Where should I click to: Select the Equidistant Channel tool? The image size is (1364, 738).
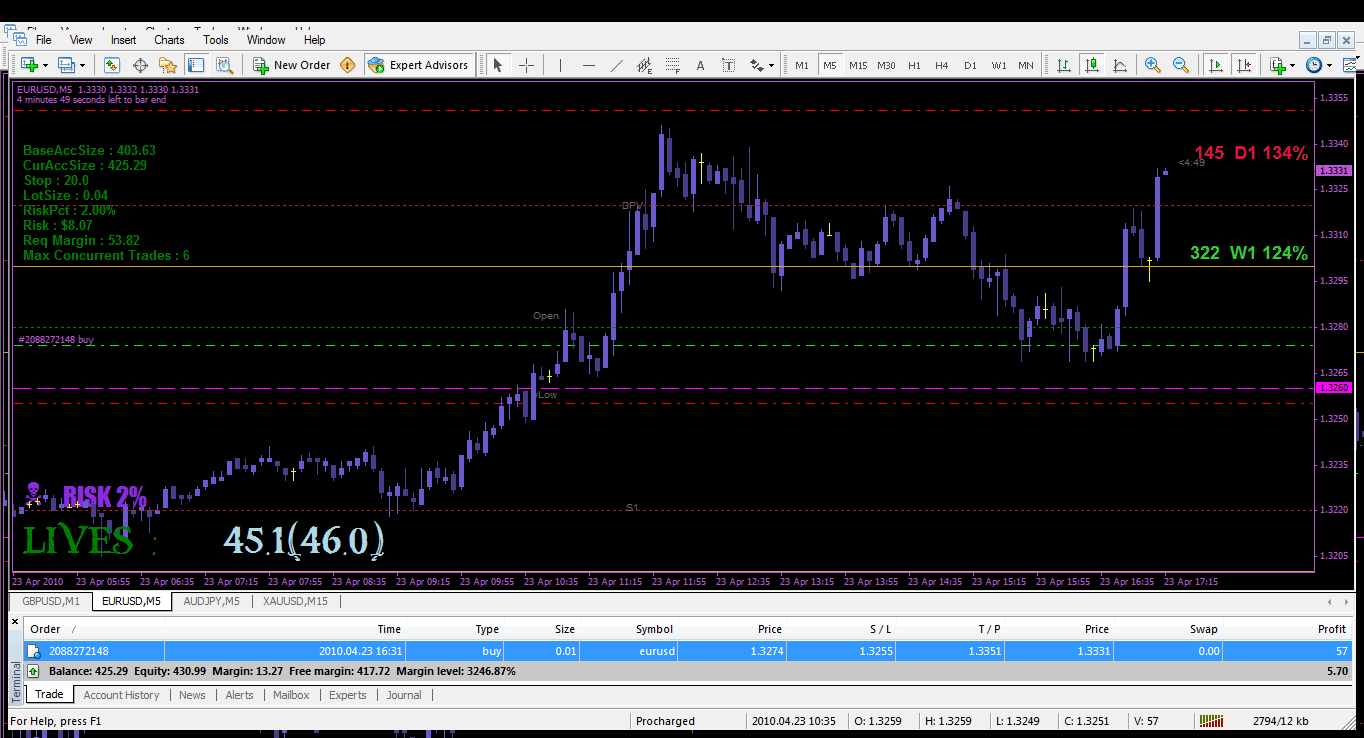click(644, 65)
